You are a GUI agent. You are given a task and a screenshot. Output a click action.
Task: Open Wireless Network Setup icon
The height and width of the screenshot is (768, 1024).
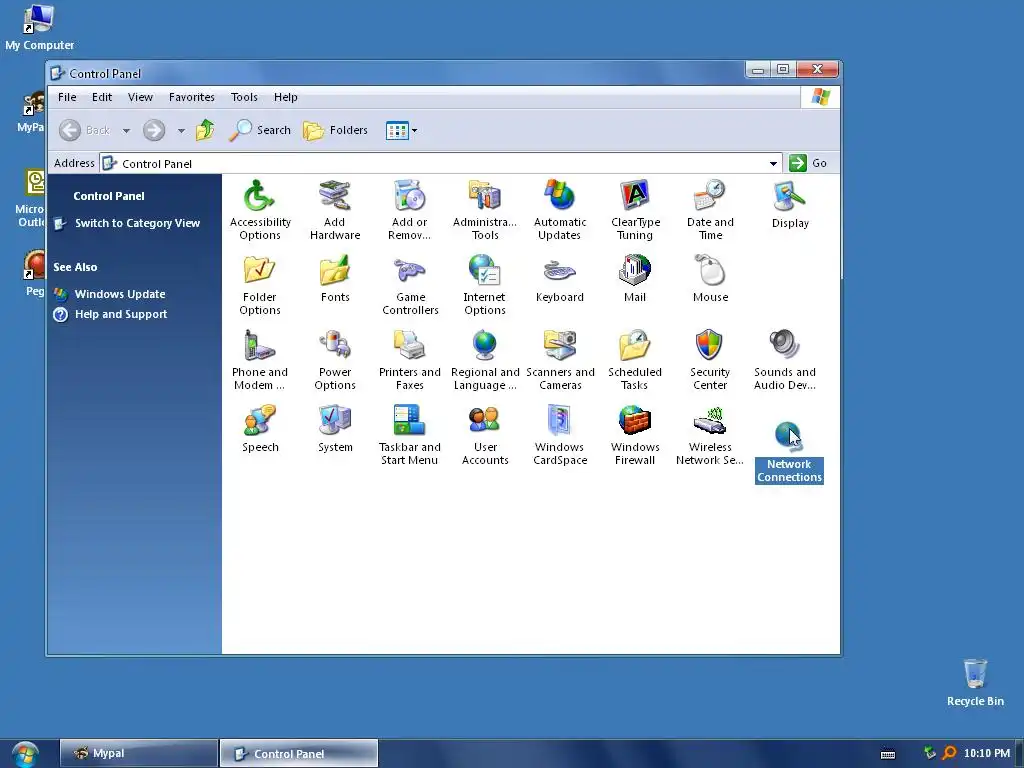point(710,435)
